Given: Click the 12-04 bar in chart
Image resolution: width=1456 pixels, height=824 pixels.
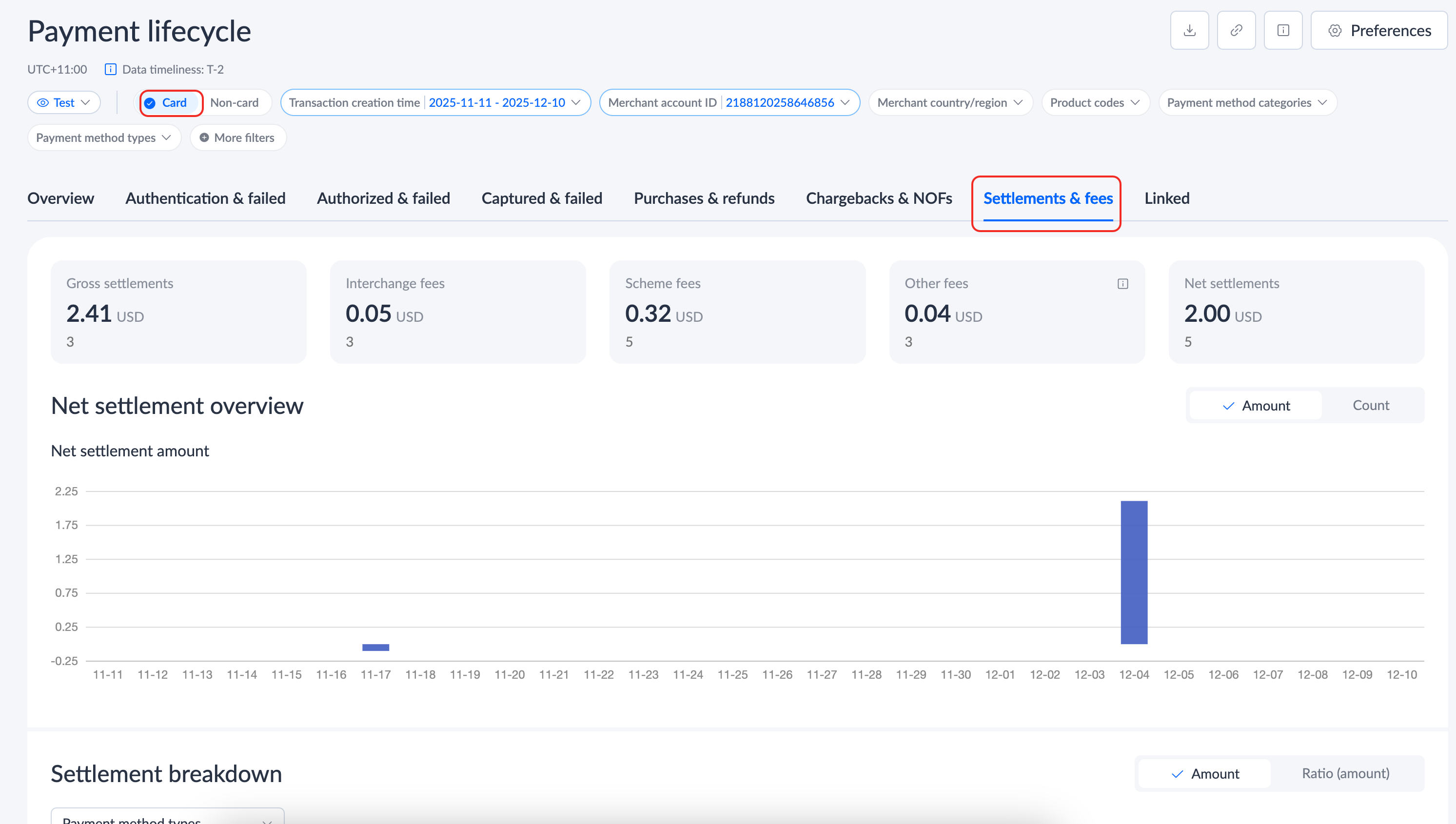Looking at the screenshot, I should (1134, 571).
